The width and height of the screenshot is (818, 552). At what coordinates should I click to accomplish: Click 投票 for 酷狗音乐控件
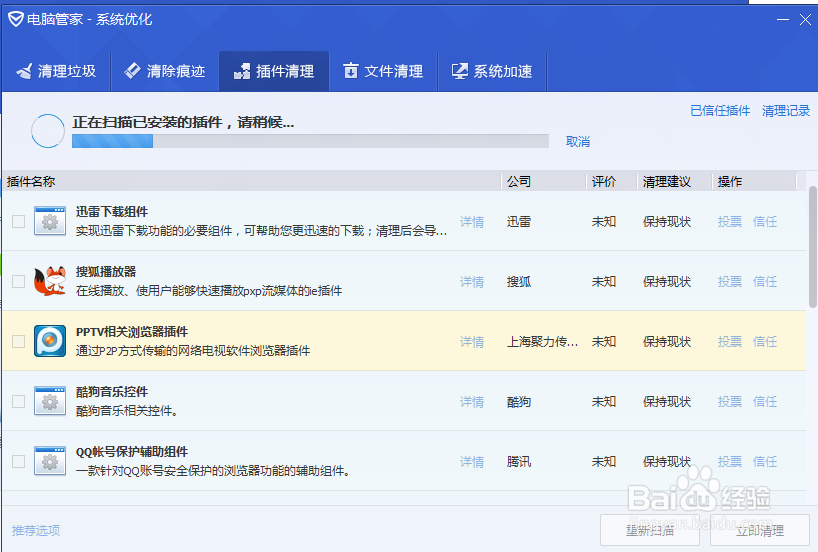coord(730,402)
